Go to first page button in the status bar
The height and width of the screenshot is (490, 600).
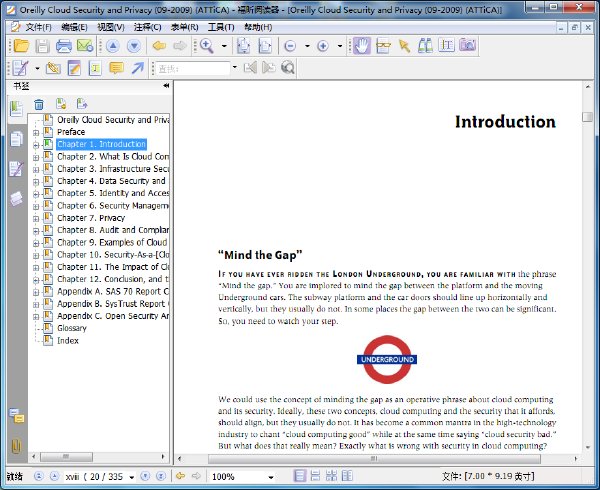coord(39,476)
